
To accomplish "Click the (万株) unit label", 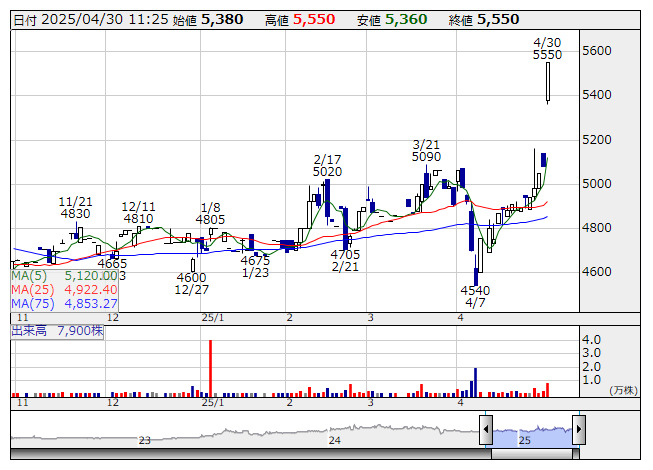I will tap(623, 390).
